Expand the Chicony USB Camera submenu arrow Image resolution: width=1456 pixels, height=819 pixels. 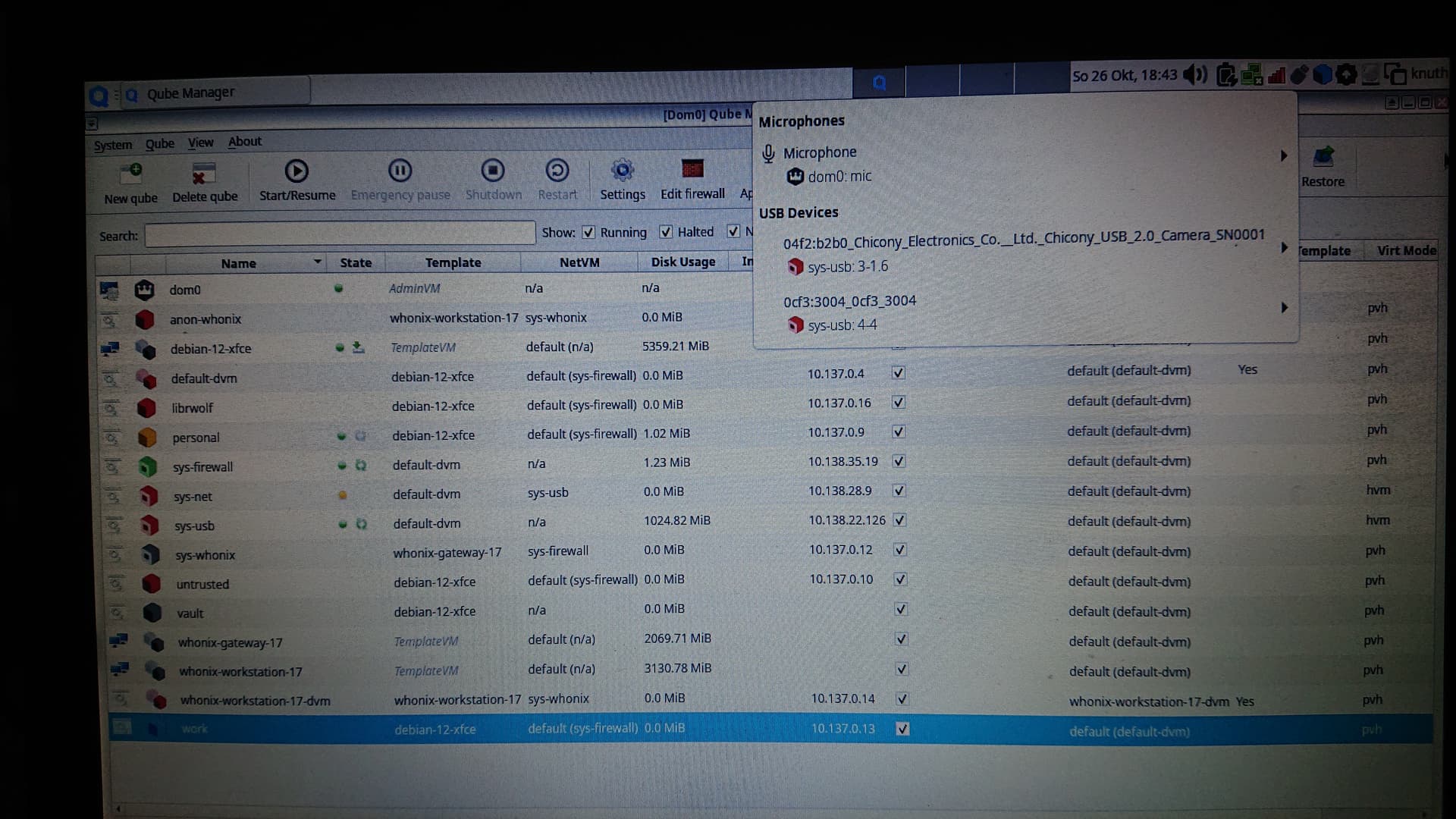point(1283,248)
